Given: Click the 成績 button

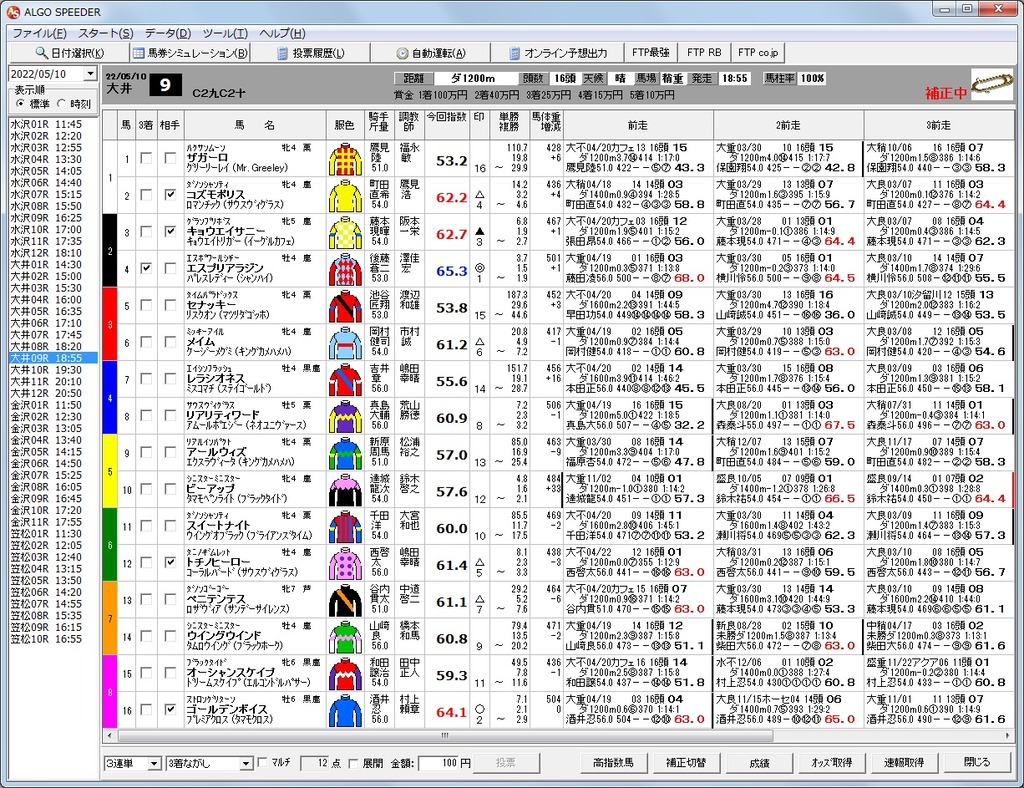Looking at the screenshot, I should 759,762.
